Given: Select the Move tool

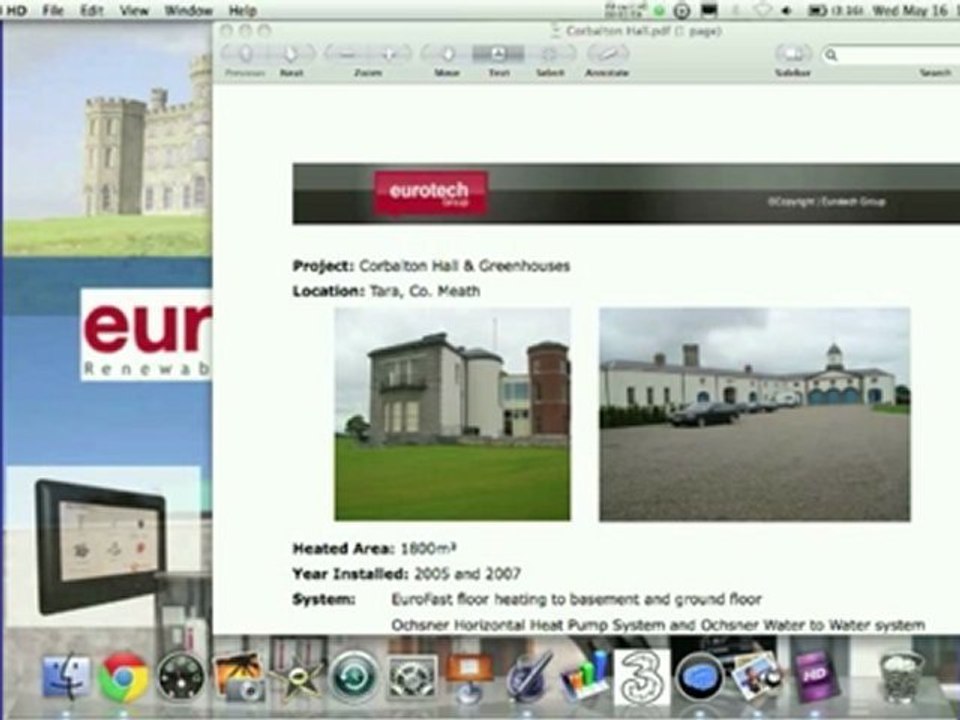Looking at the screenshot, I should pyautogui.click(x=447, y=55).
